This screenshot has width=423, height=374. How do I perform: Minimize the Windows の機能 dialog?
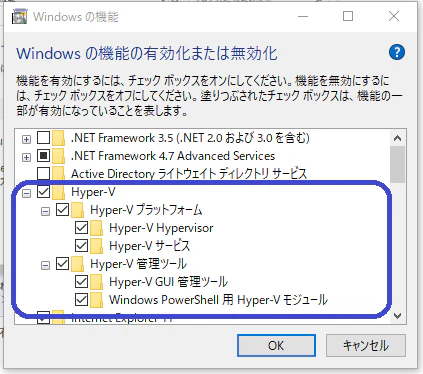[303, 16]
